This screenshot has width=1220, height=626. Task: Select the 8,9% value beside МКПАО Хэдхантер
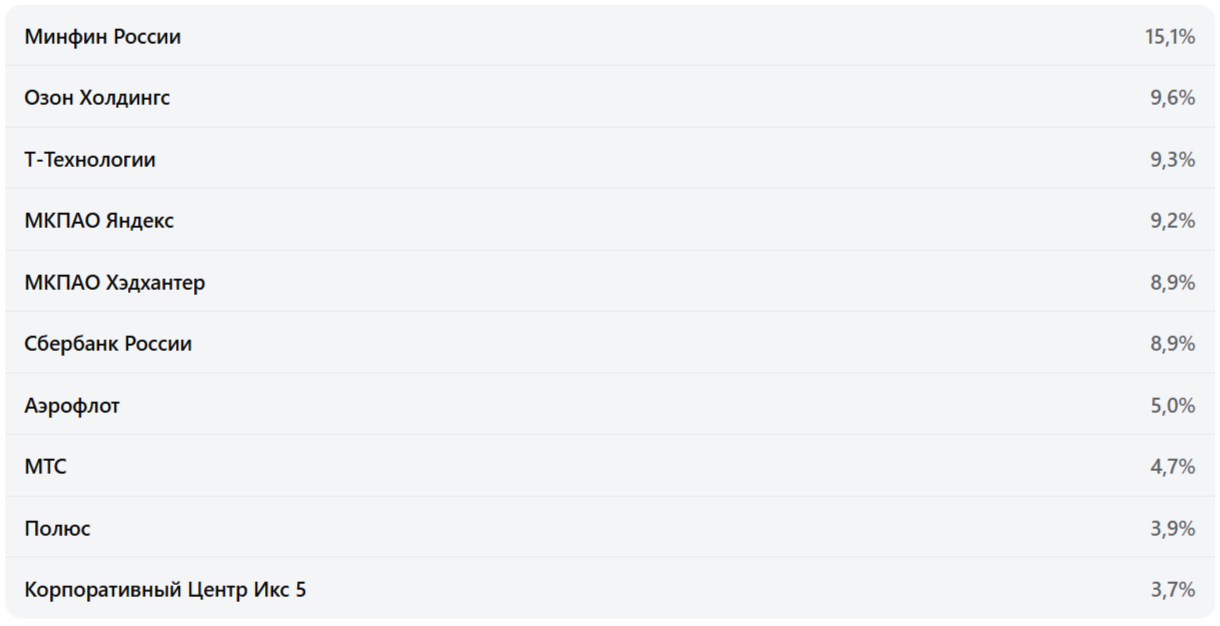pos(1172,283)
